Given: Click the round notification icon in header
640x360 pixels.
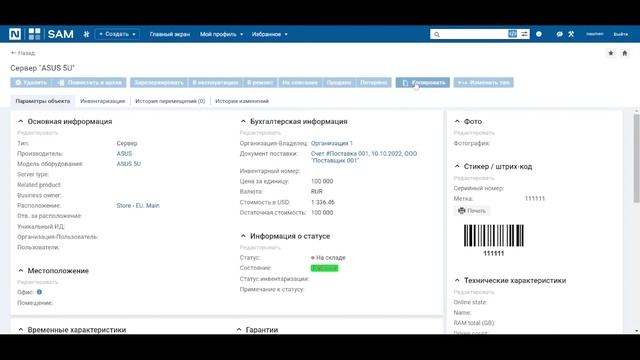Looking at the screenshot, I should point(539,34).
